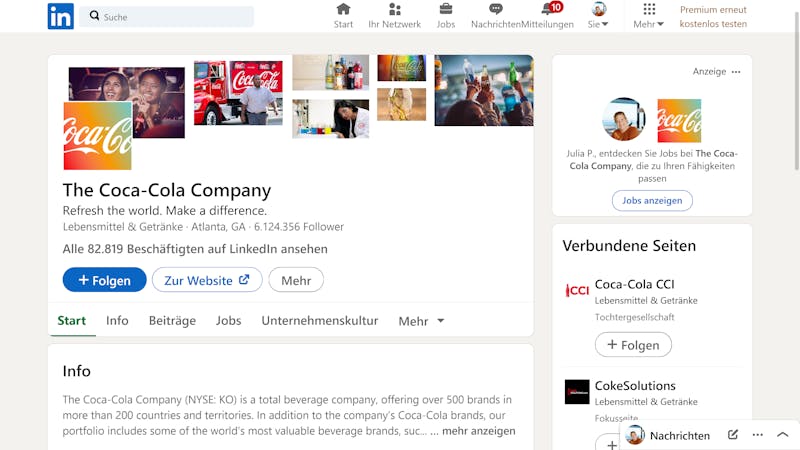The height and width of the screenshot is (450, 800).
Task: Switch to the Info tab
Action: pyautogui.click(x=117, y=320)
